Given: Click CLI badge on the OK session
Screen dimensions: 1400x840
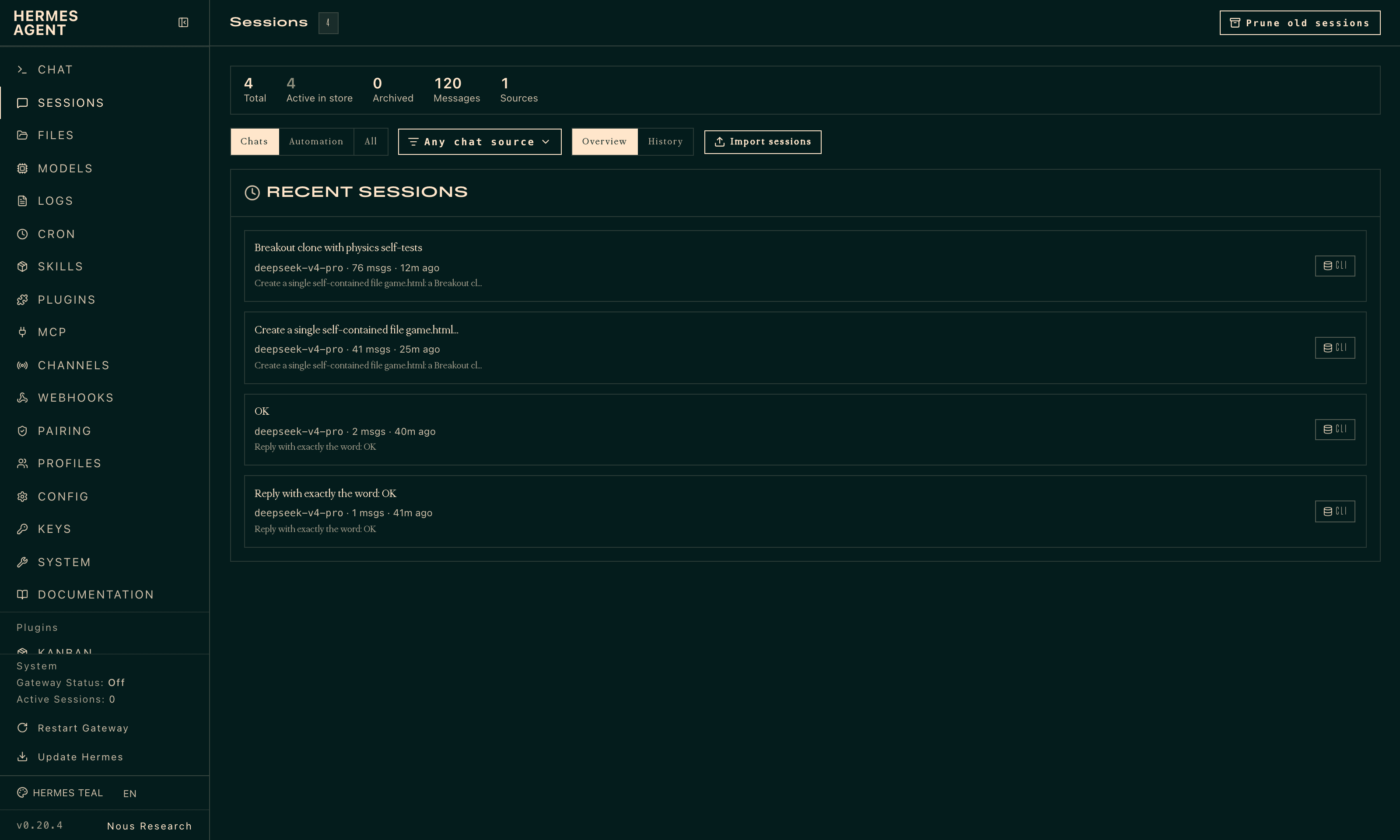Looking at the screenshot, I should (x=1335, y=430).
